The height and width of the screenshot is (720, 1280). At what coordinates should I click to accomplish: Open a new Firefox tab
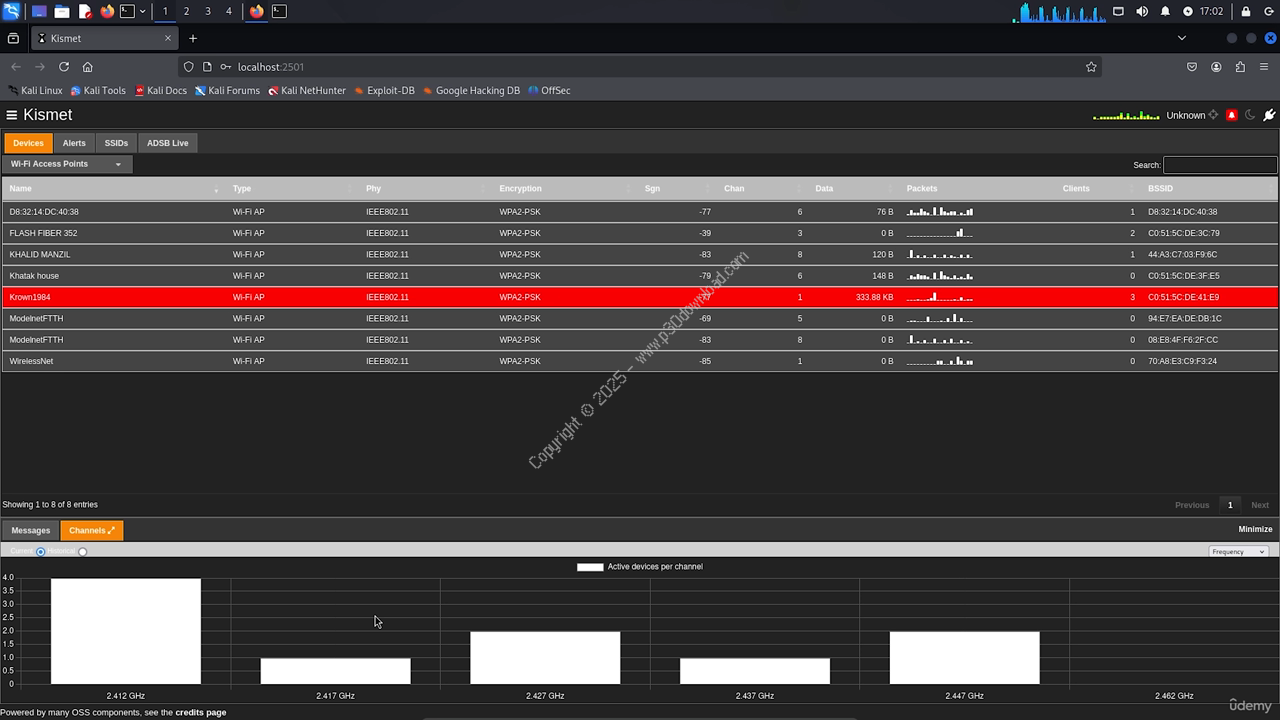193,38
